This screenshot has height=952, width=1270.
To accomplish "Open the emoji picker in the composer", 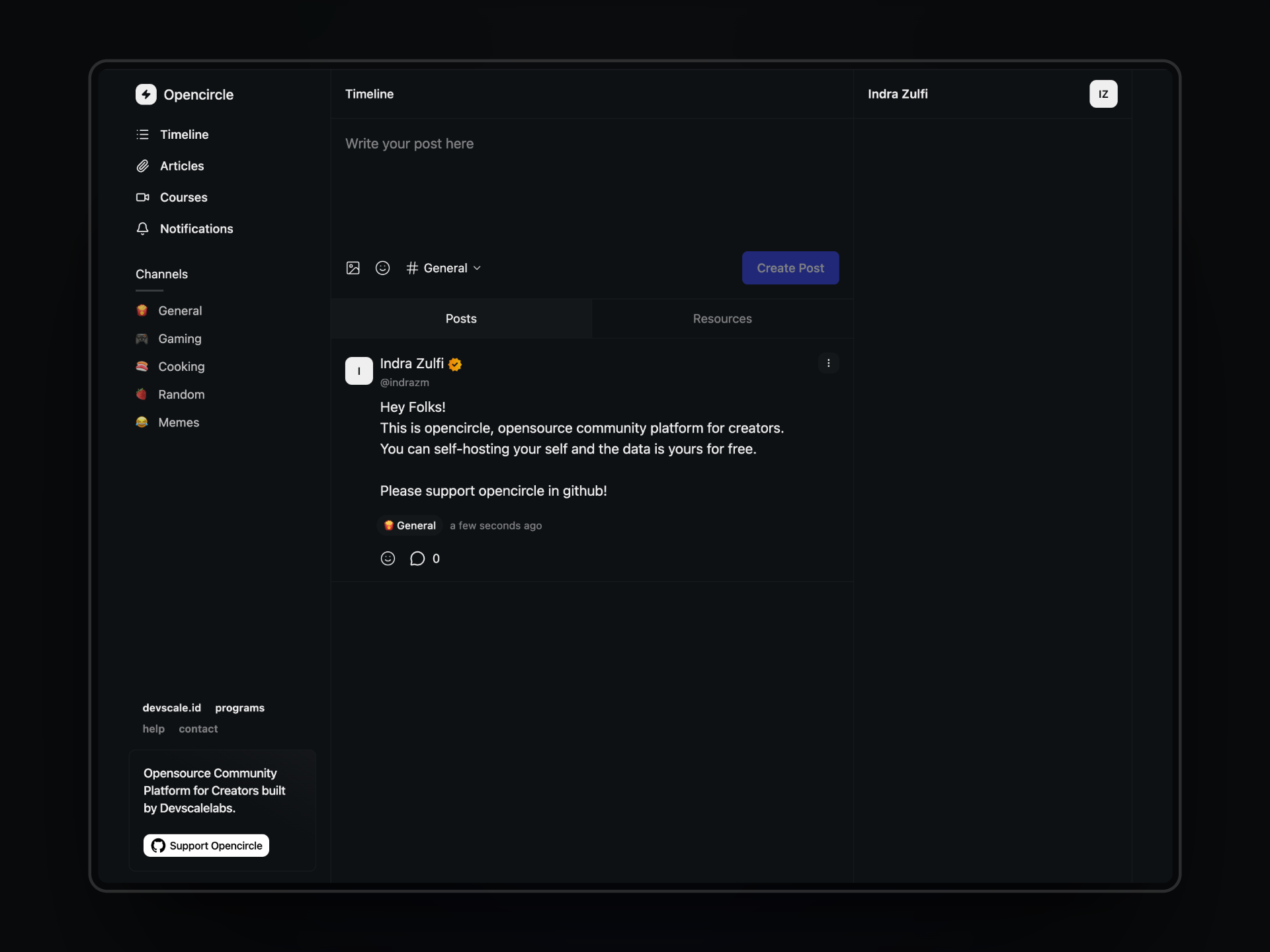I will pos(382,268).
